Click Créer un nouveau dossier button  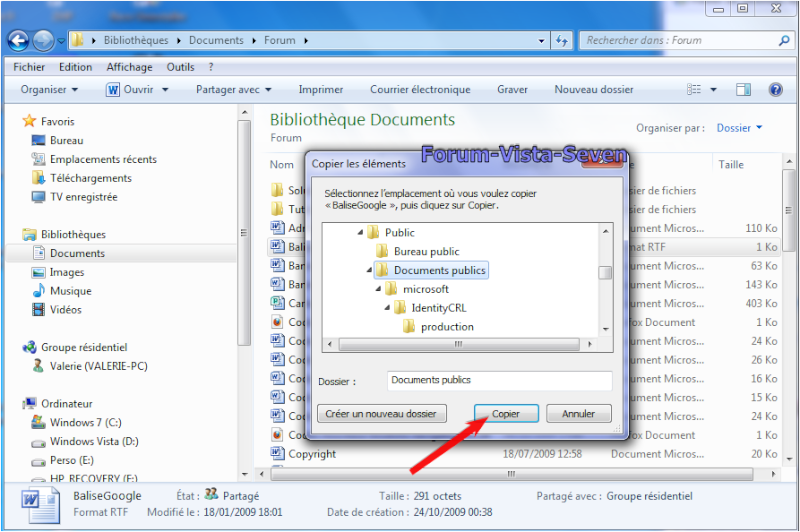pos(381,414)
